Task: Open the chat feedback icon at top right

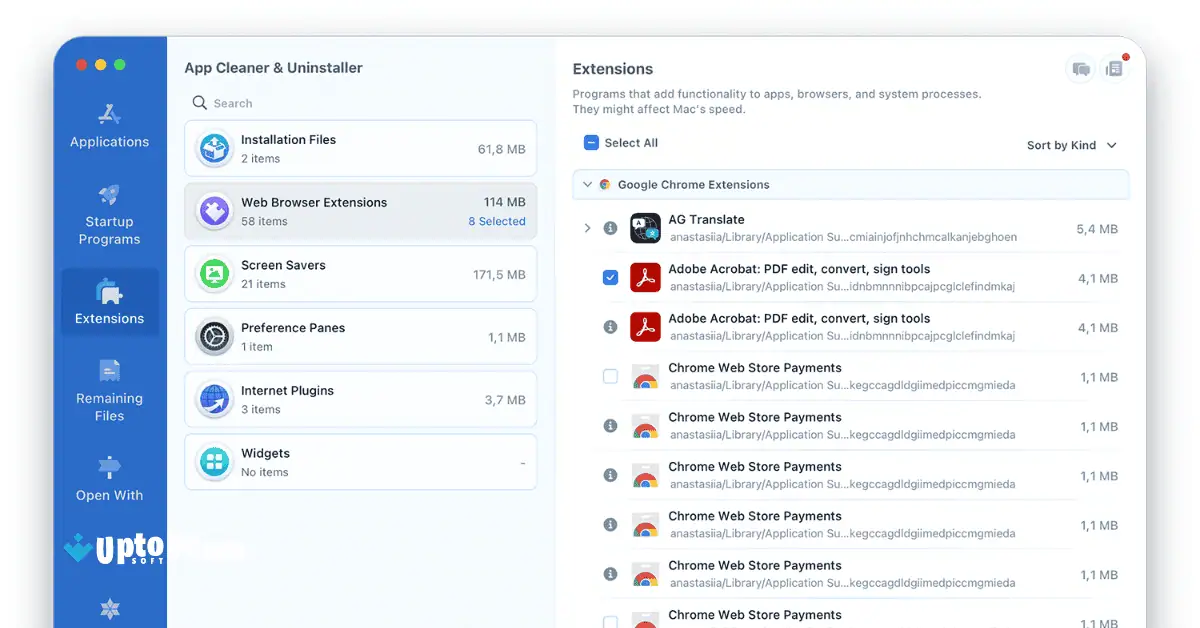Action: (1081, 68)
